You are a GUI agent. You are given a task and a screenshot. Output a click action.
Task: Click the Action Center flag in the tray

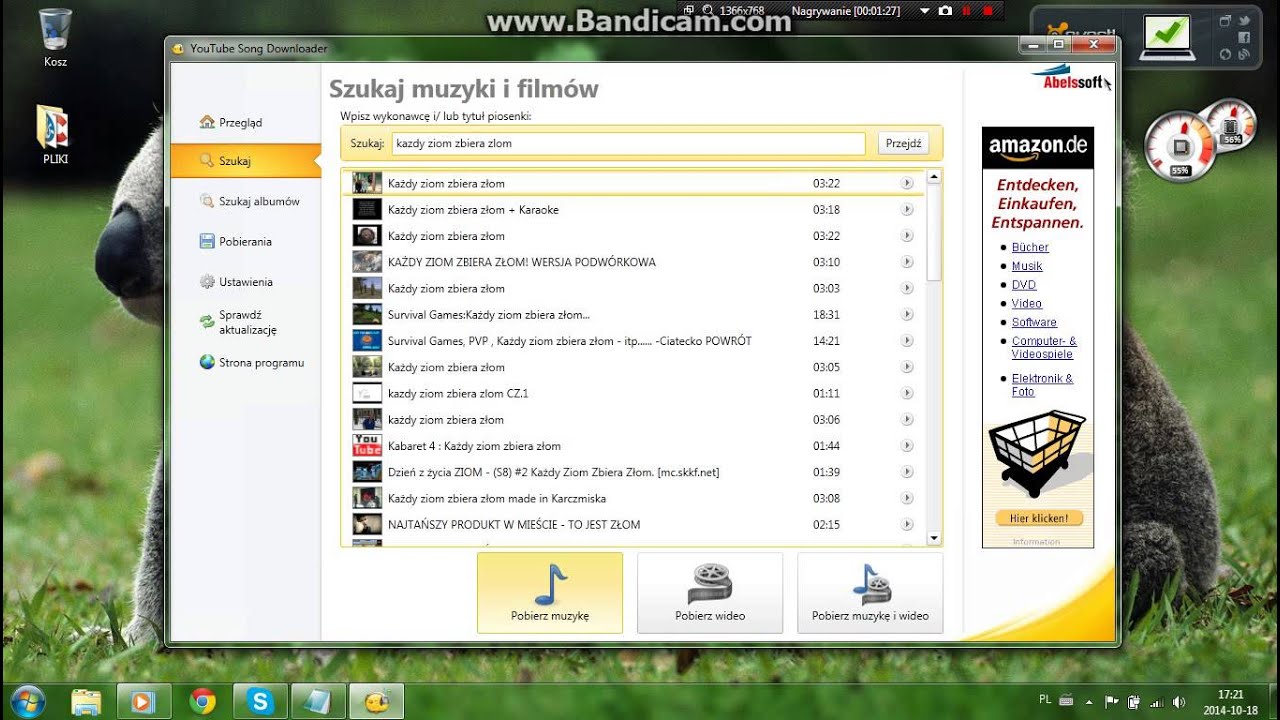pyautogui.click(x=1112, y=702)
